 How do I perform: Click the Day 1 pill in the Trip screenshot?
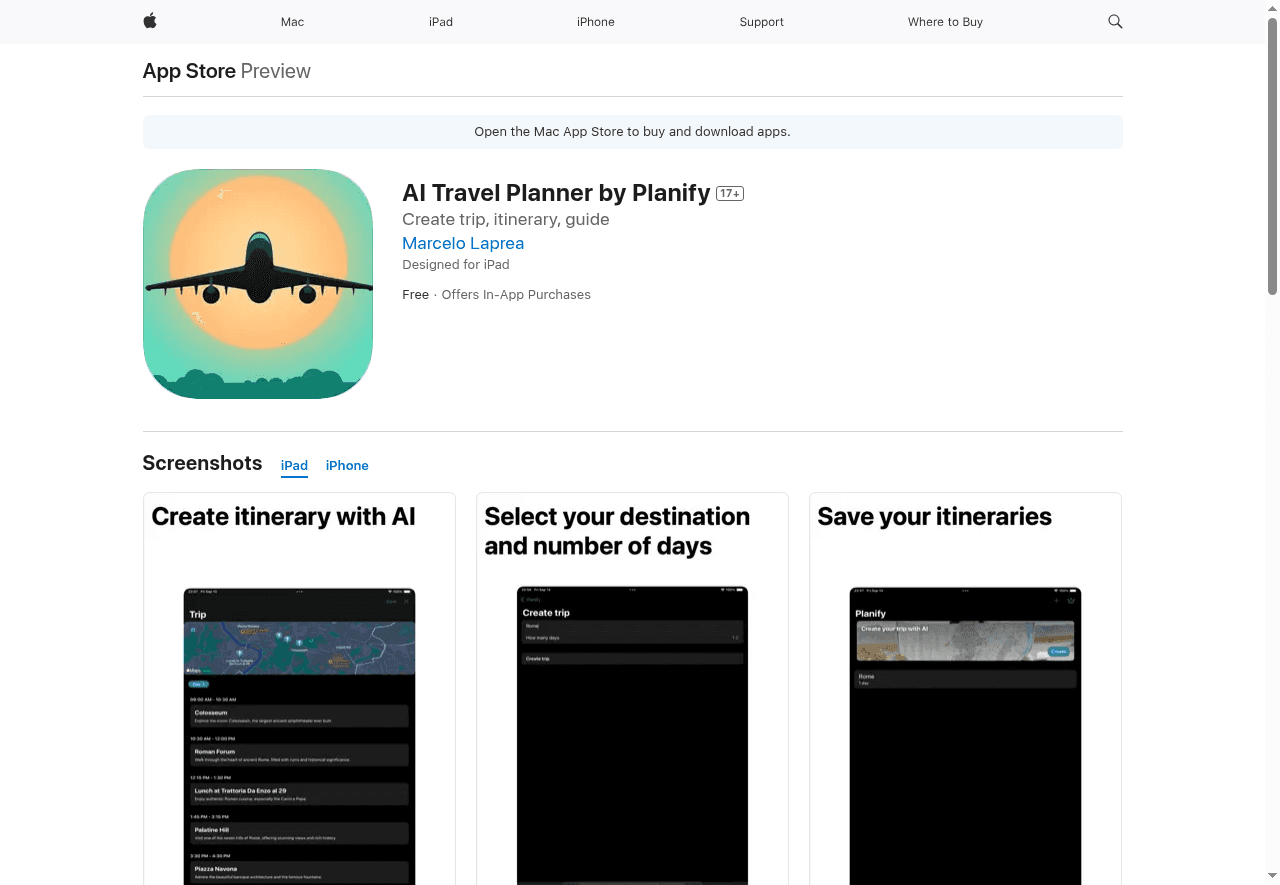(199, 684)
